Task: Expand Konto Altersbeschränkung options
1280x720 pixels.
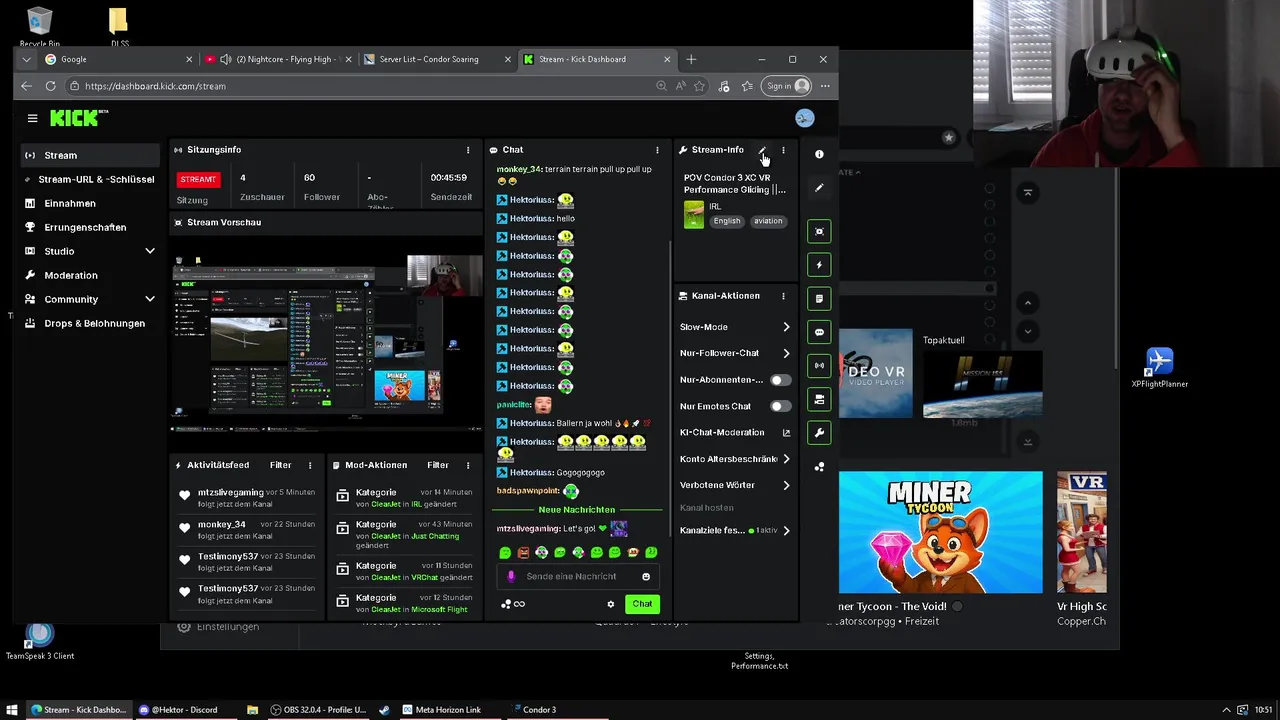Action: pyautogui.click(x=786, y=459)
